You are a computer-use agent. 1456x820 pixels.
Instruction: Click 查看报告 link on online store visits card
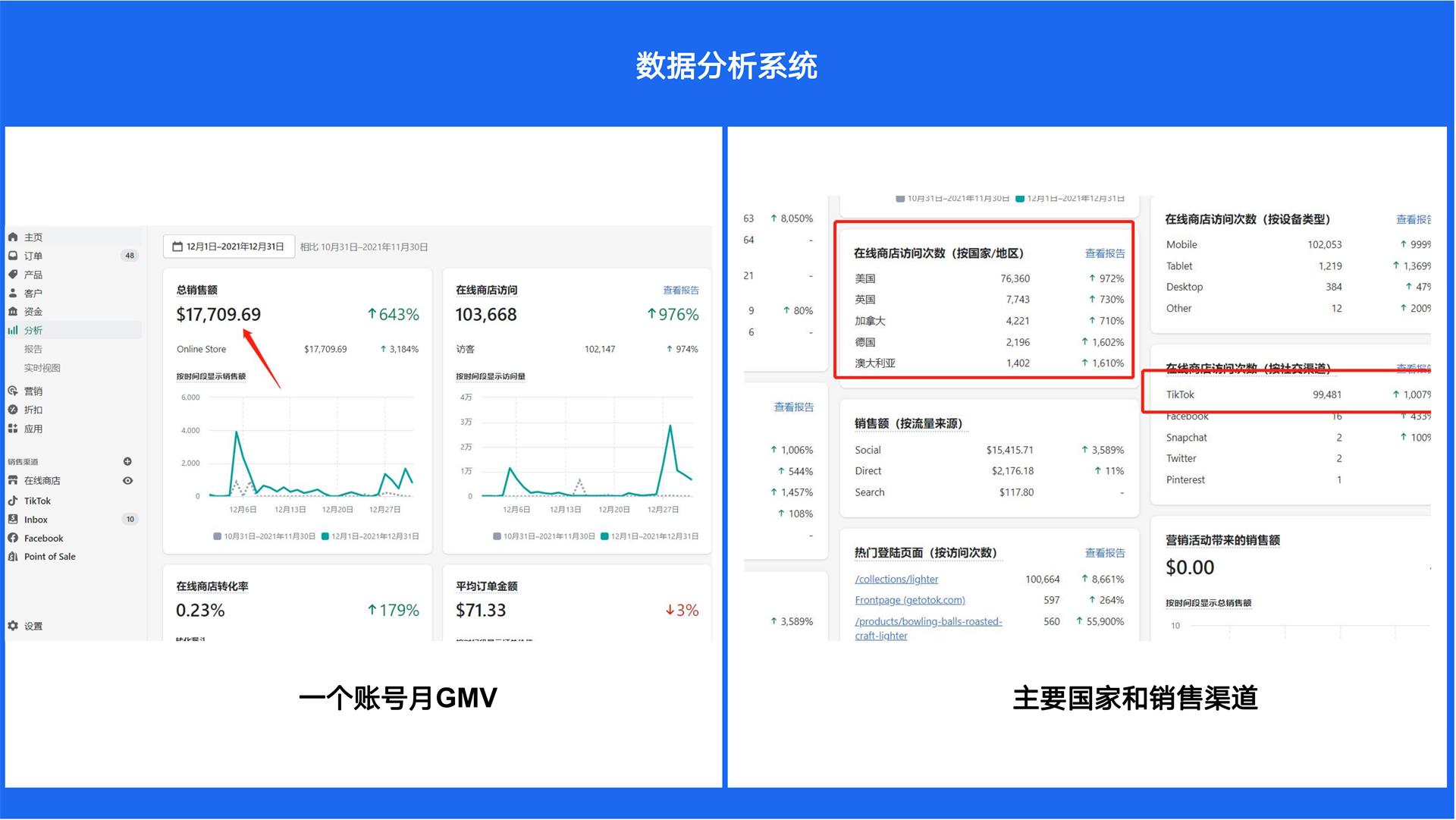(680, 290)
